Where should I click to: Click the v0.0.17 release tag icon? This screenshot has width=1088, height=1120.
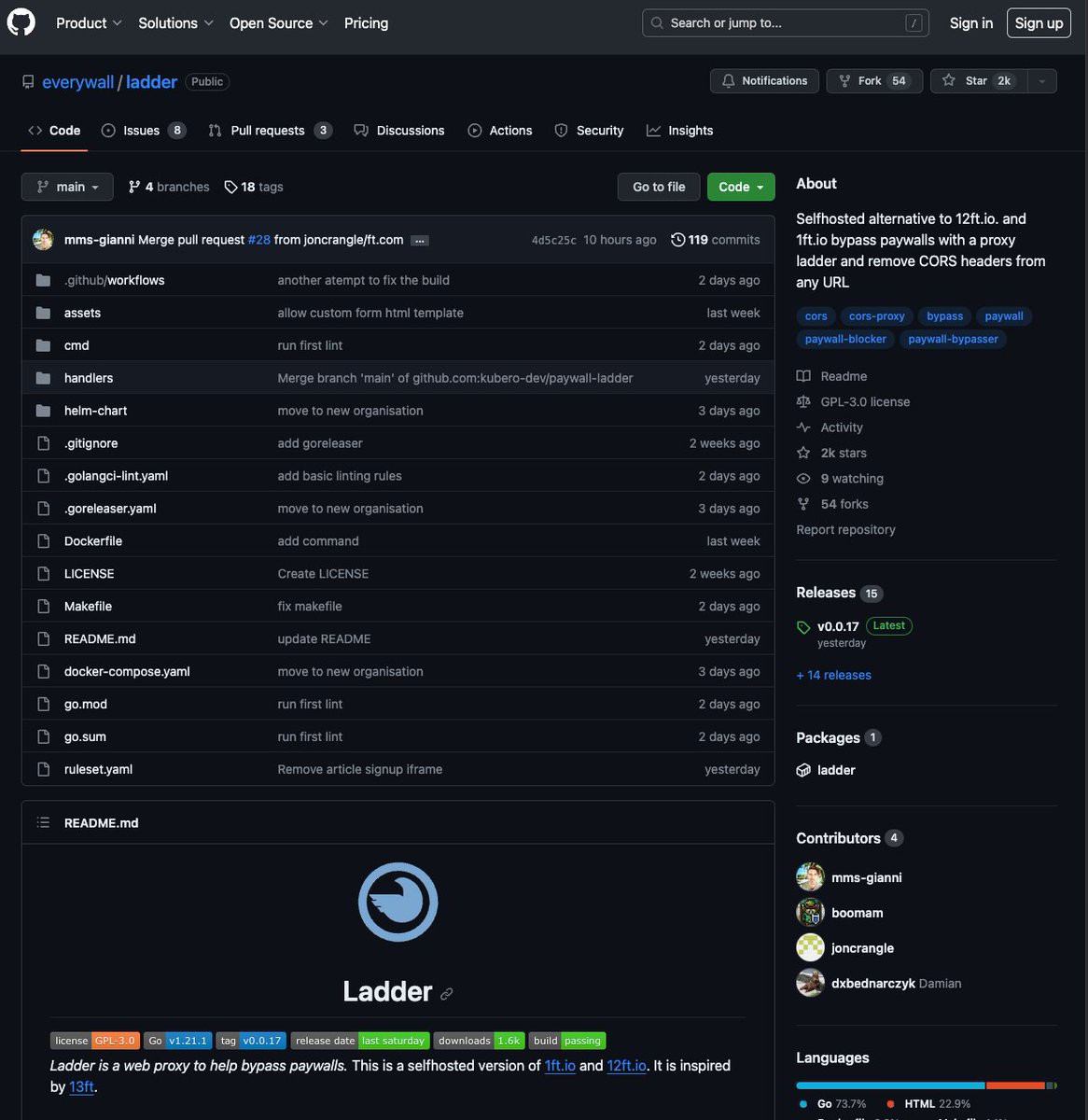[803, 627]
